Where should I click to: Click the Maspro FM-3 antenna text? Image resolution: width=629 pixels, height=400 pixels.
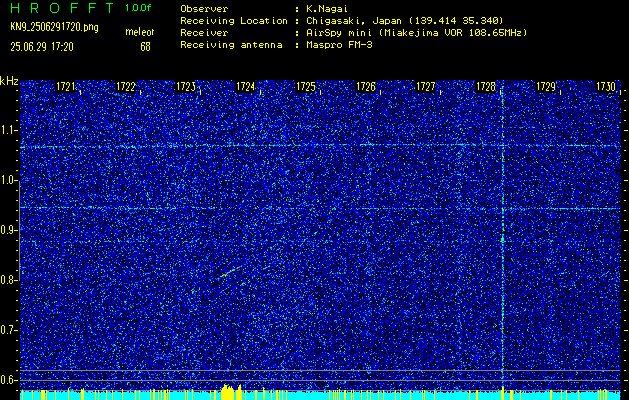[x=339, y=45]
